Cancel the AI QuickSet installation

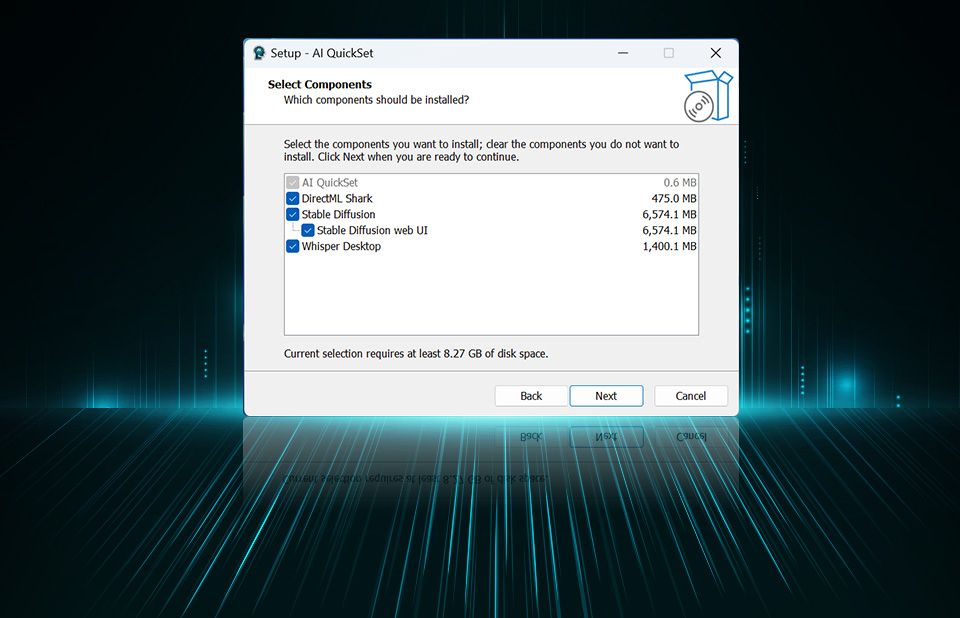point(691,396)
